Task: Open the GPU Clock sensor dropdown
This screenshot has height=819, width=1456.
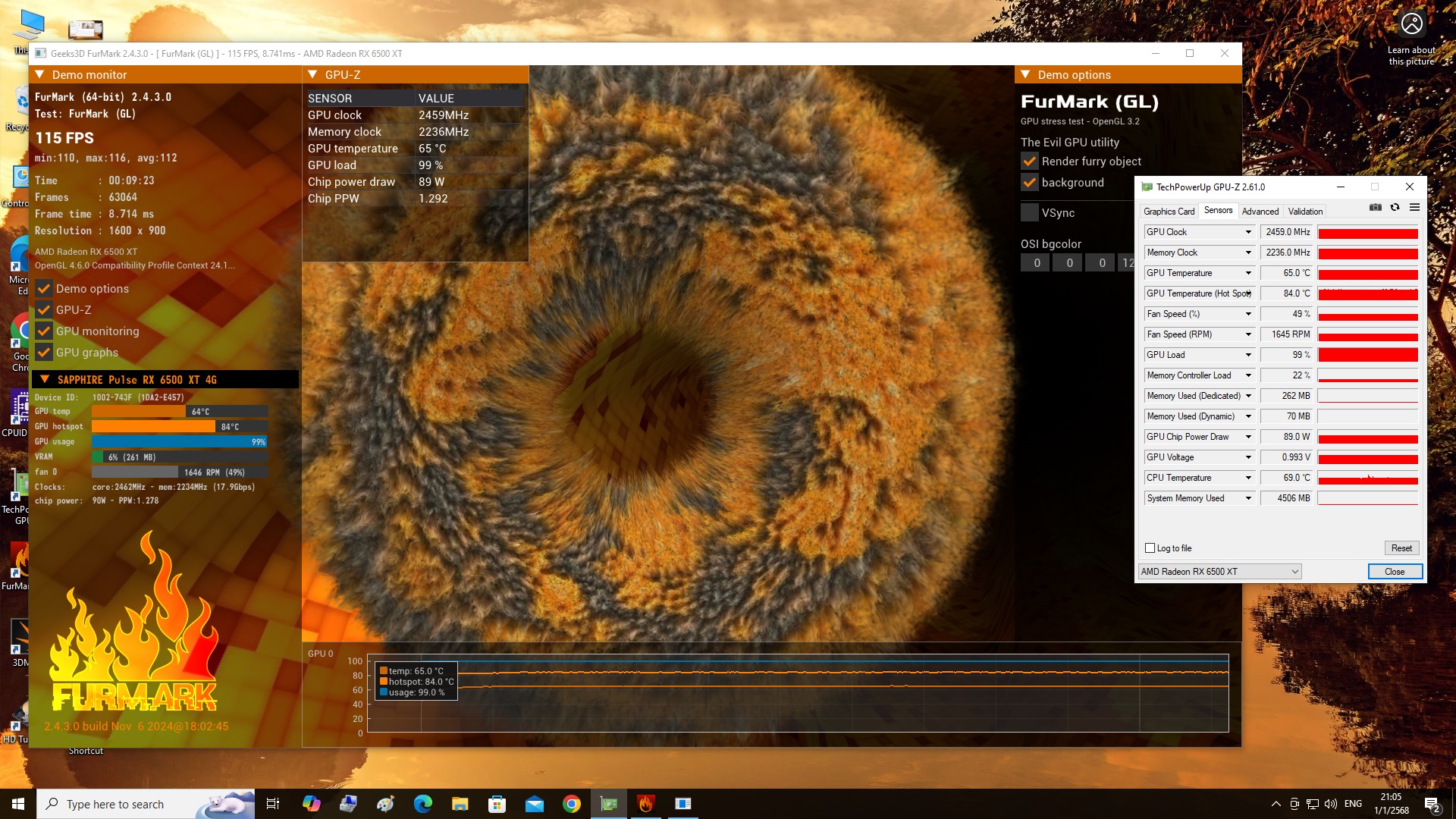Action: (x=1247, y=232)
